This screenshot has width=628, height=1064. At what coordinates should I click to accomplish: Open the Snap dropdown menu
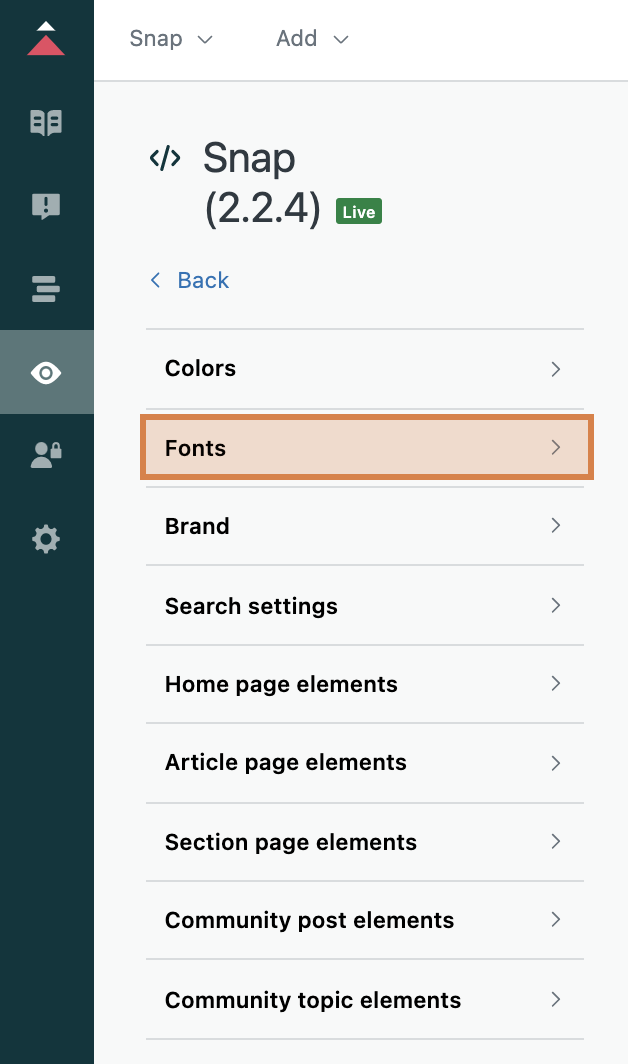pyautogui.click(x=171, y=39)
